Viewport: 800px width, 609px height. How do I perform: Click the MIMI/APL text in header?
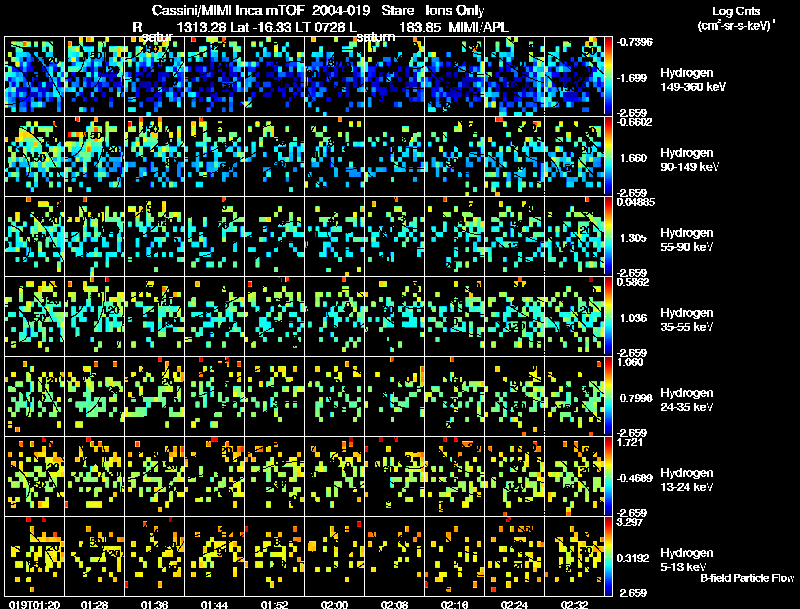479,27
